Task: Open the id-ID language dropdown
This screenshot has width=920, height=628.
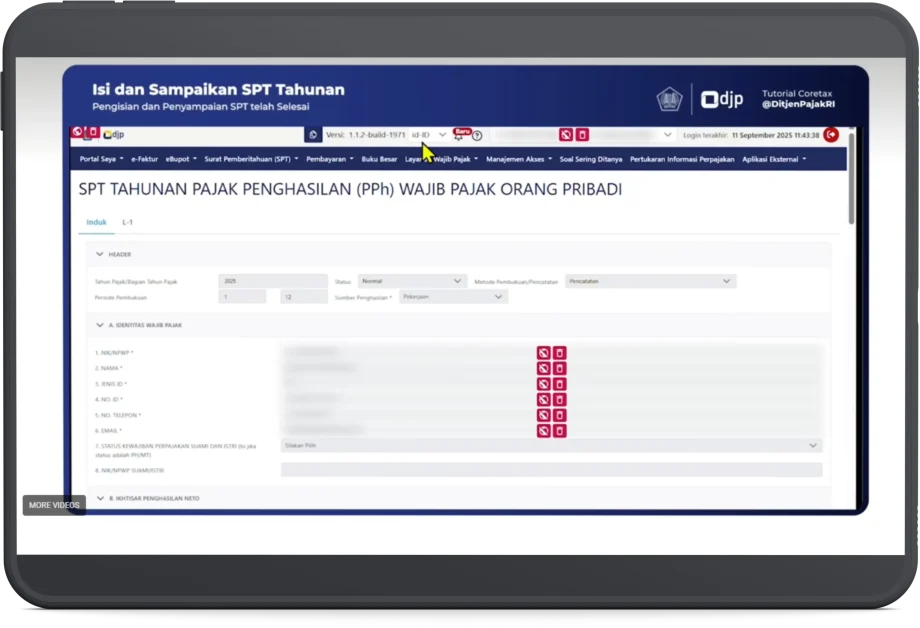Action: (x=429, y=135)
